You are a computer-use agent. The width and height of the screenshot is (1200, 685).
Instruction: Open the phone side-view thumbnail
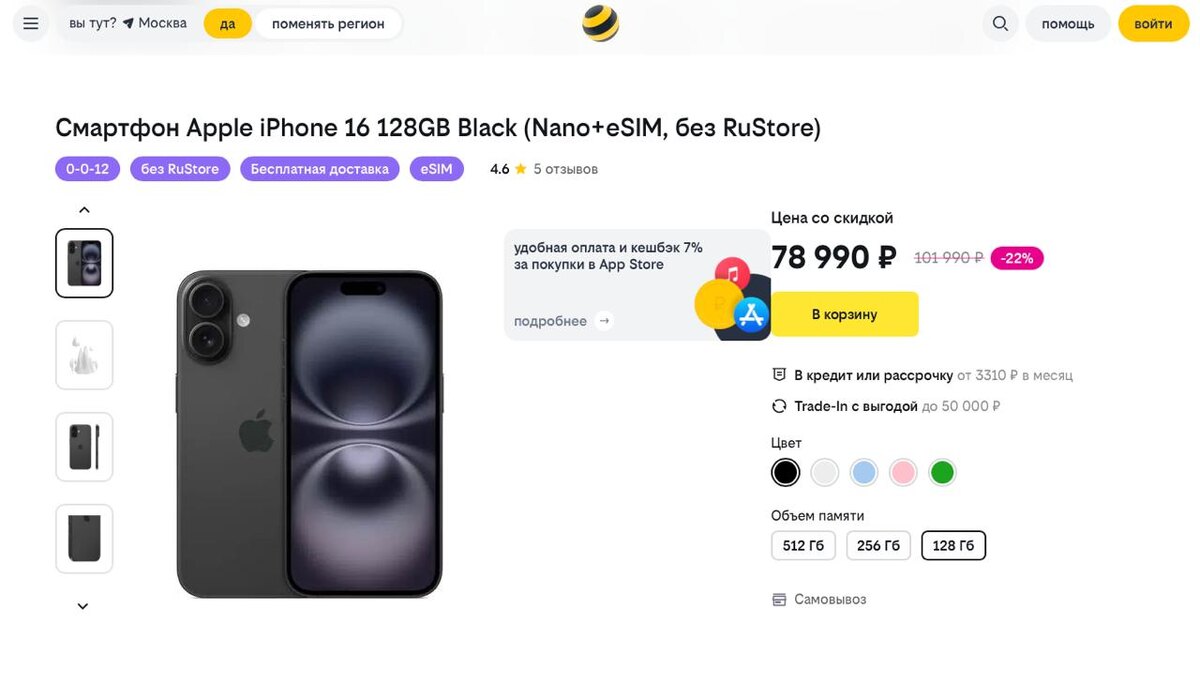[x=84, y=447]
